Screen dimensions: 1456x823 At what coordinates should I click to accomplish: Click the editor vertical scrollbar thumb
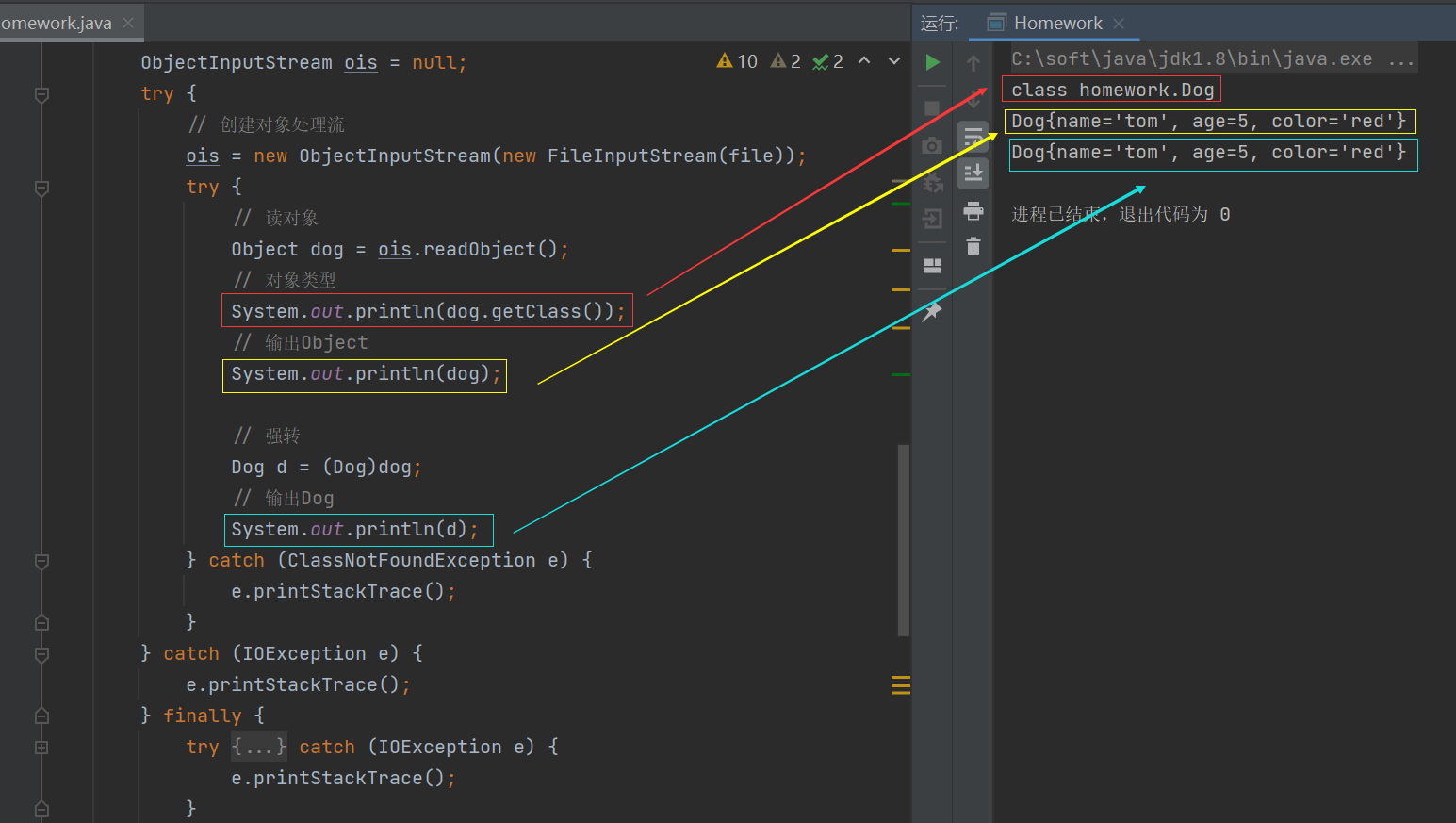904,540
